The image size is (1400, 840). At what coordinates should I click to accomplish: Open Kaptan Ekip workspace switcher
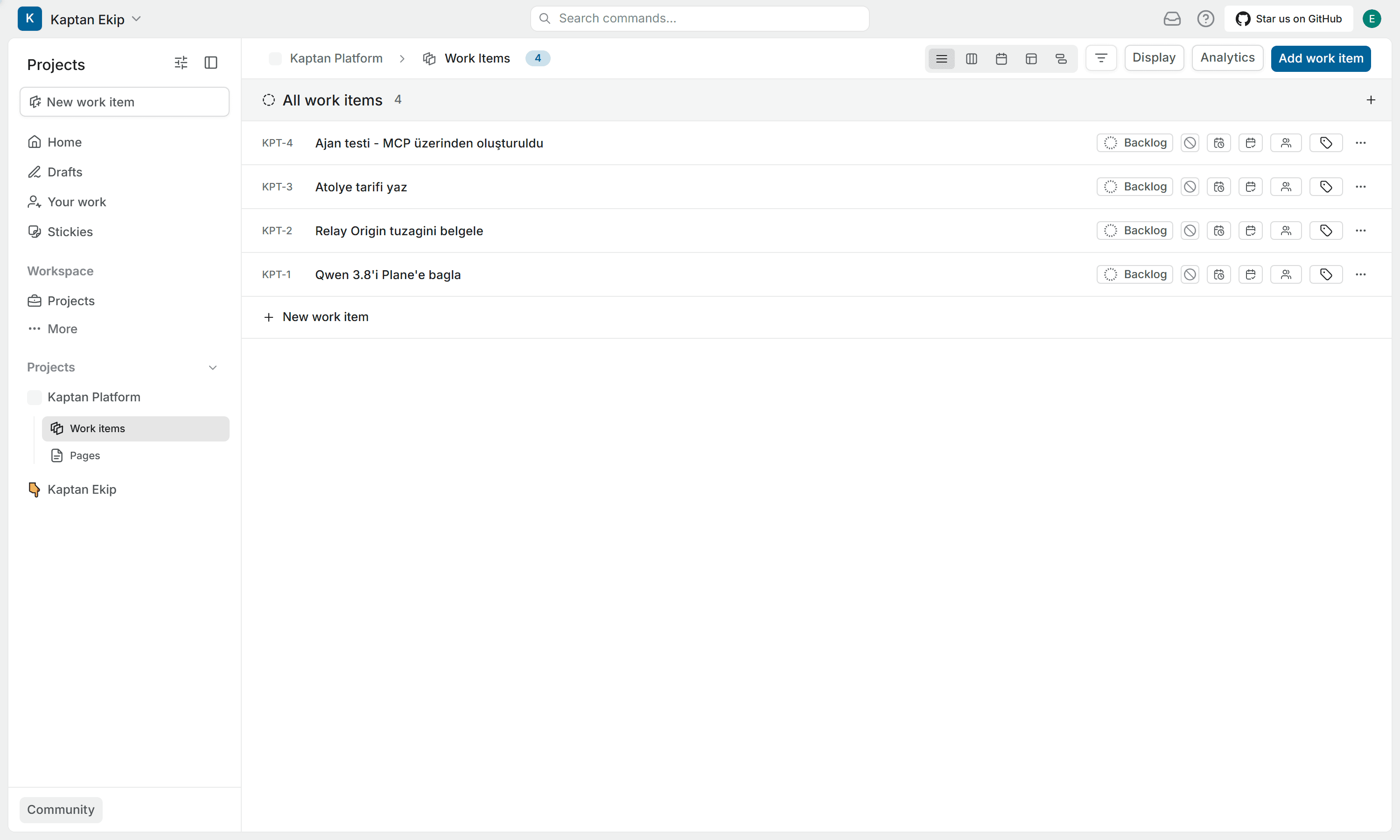(80, 19)
